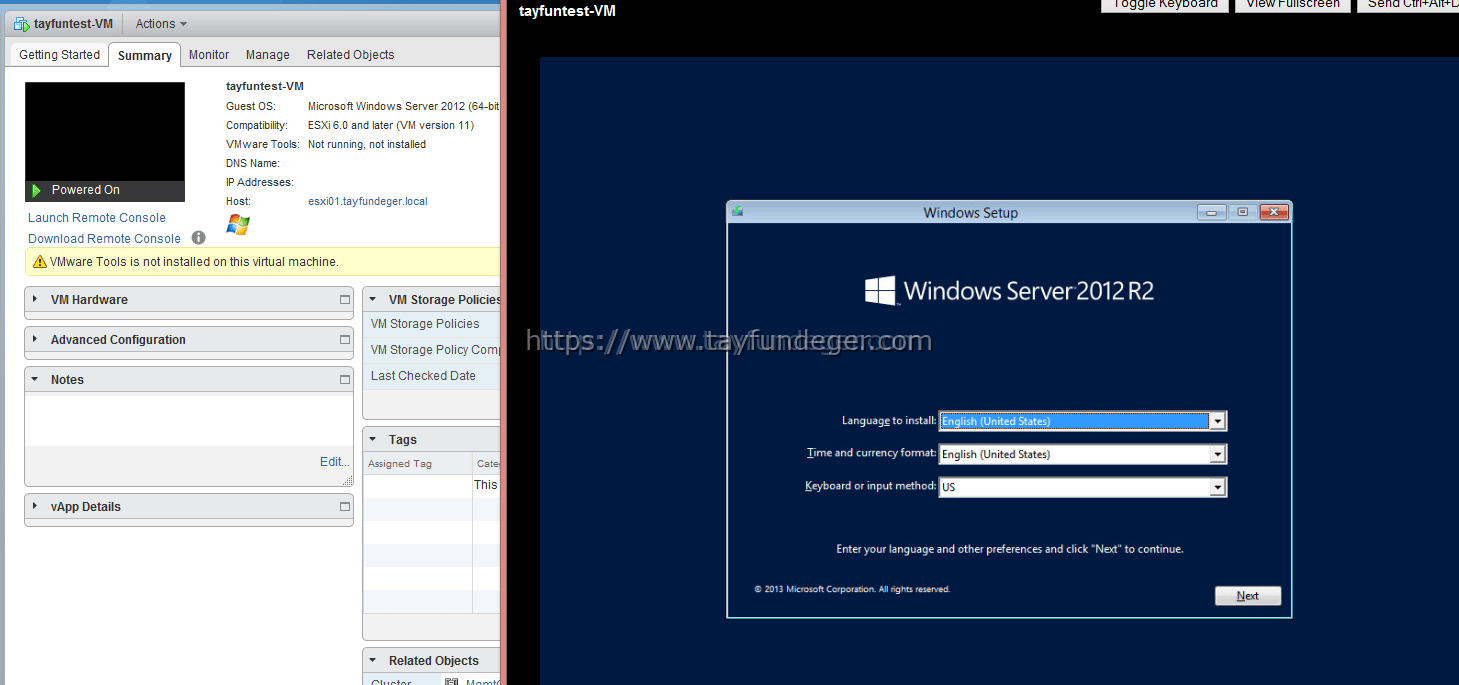
Task: Click the tayfuntest-VM virtual machine icon
Action: pyautogui.click(x=21, y=24)
